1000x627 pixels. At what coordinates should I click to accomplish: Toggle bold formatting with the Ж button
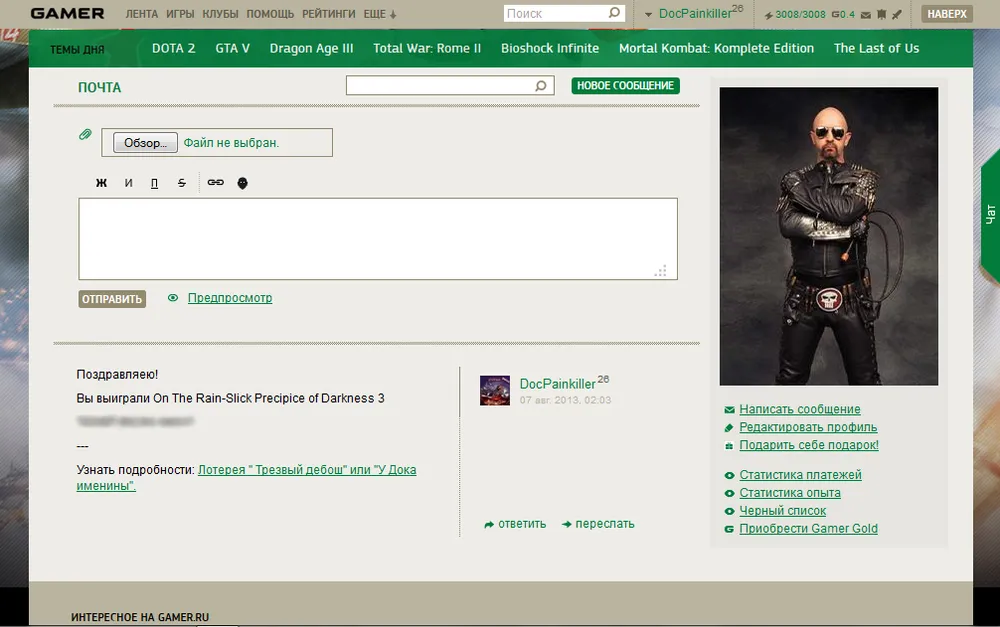[101, 183]
